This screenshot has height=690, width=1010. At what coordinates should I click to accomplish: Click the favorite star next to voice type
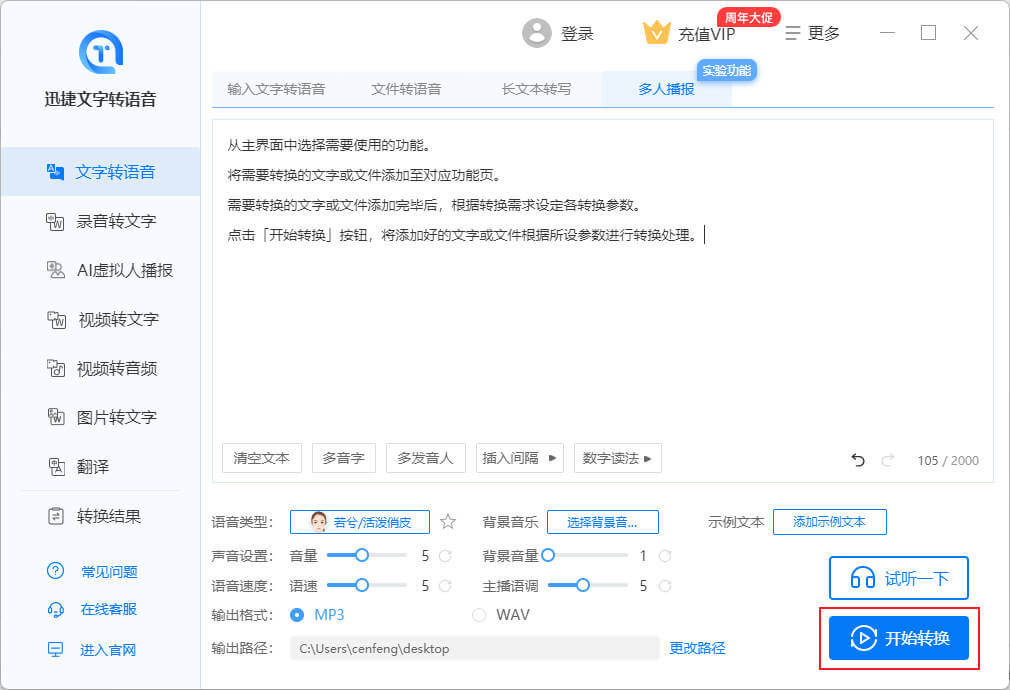tap(448, 521)
